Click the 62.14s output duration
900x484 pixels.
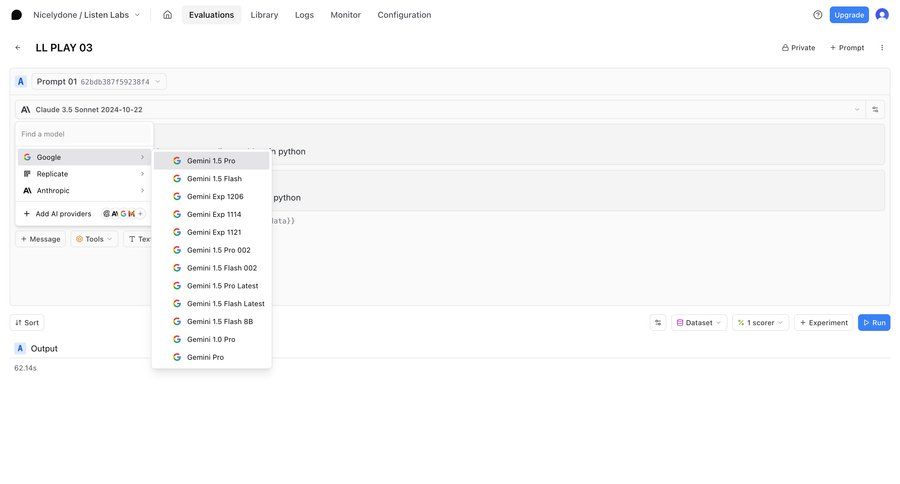[25, 368]
